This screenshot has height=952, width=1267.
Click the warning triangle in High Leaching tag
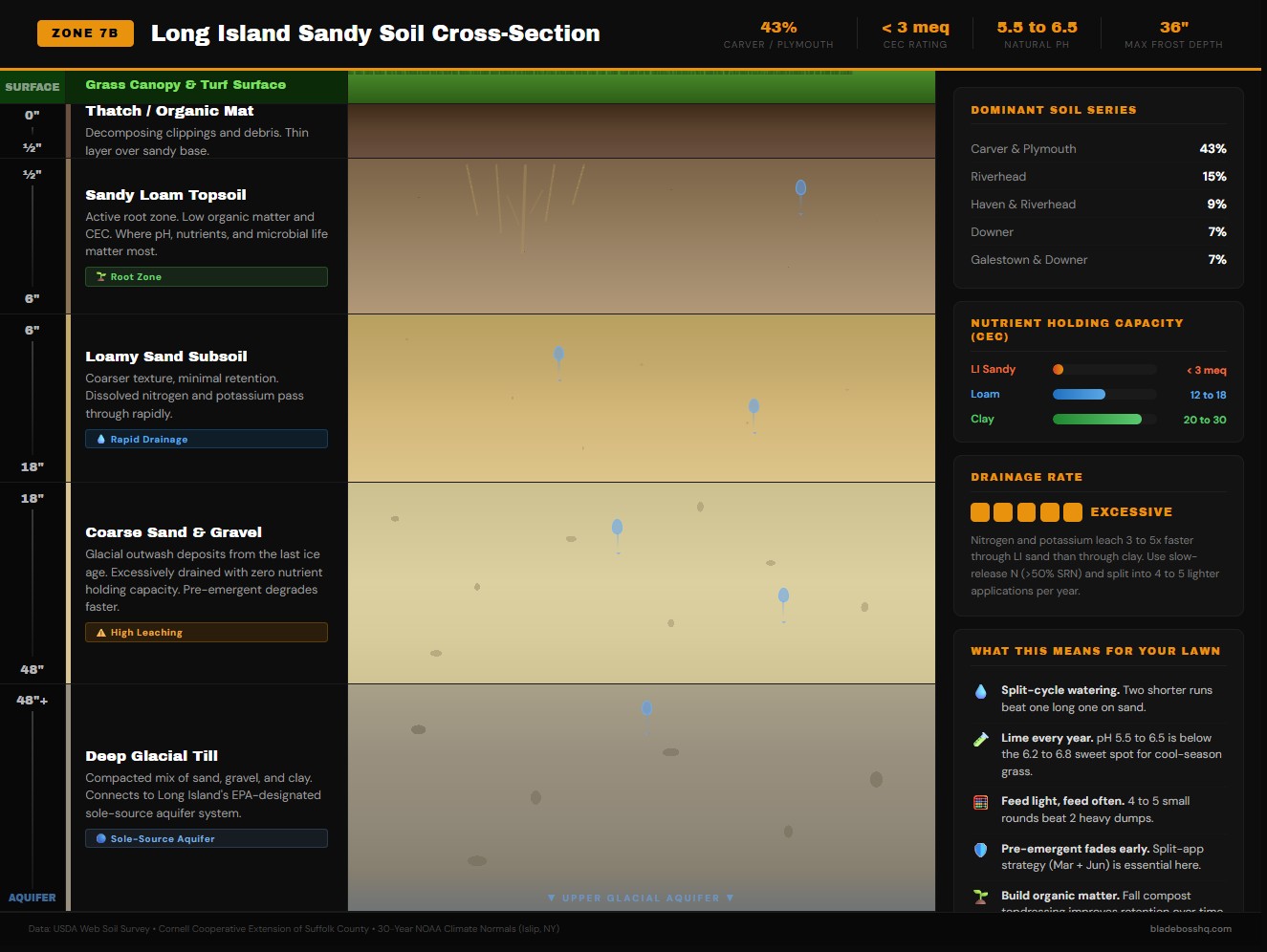101,633
